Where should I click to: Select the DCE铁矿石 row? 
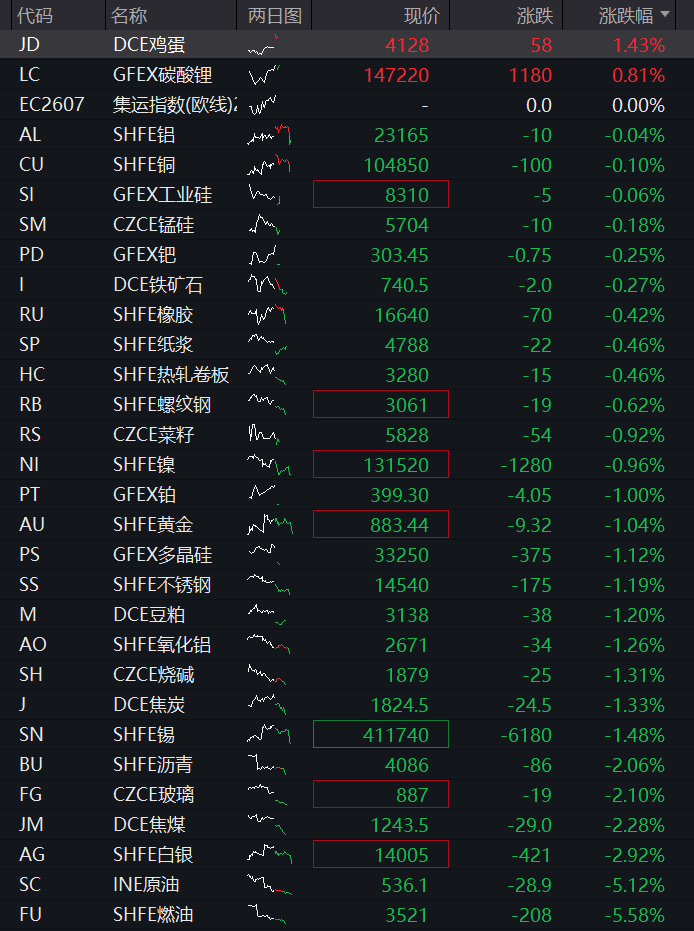coord(347,285)
